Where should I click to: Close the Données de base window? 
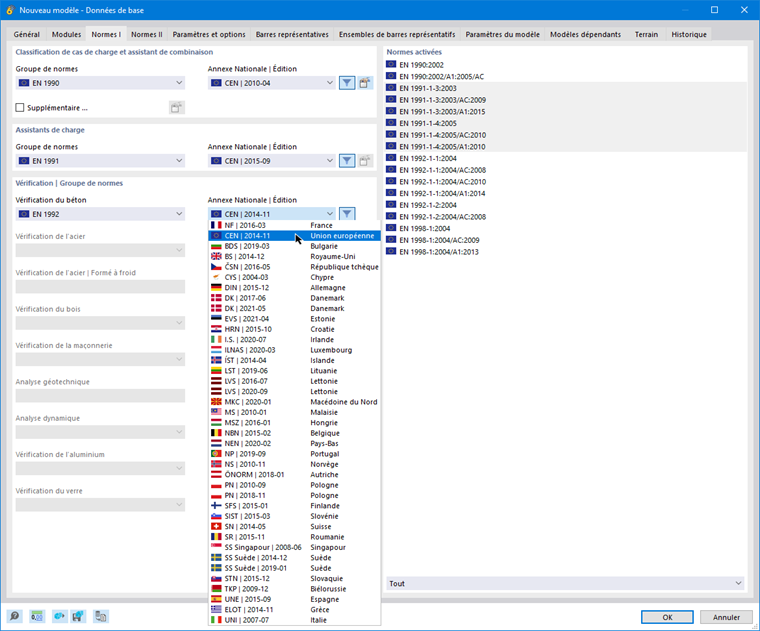pyautogui.click(x=744, y=10)
